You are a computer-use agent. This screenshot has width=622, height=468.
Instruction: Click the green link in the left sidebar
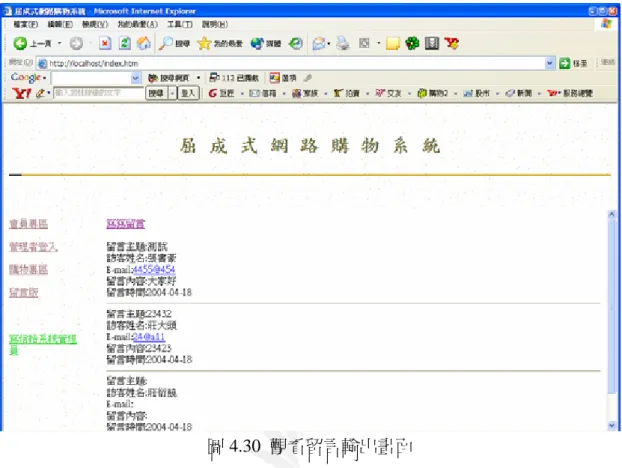click(43, 344)
